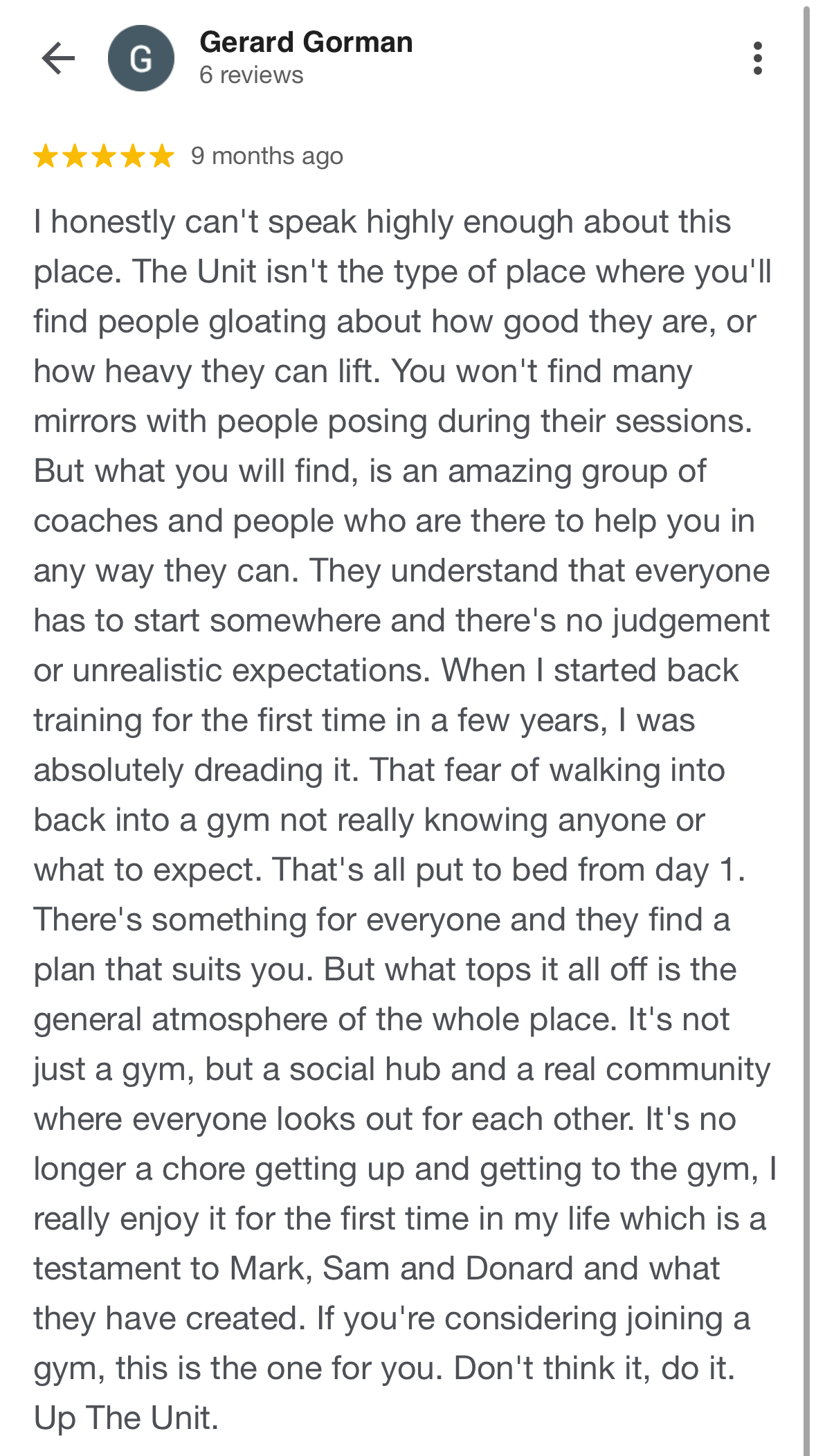Viewport: 816px width, 1456px height.
Task: Click the words 'The Unit' in second line
Action: click(194, 272)
